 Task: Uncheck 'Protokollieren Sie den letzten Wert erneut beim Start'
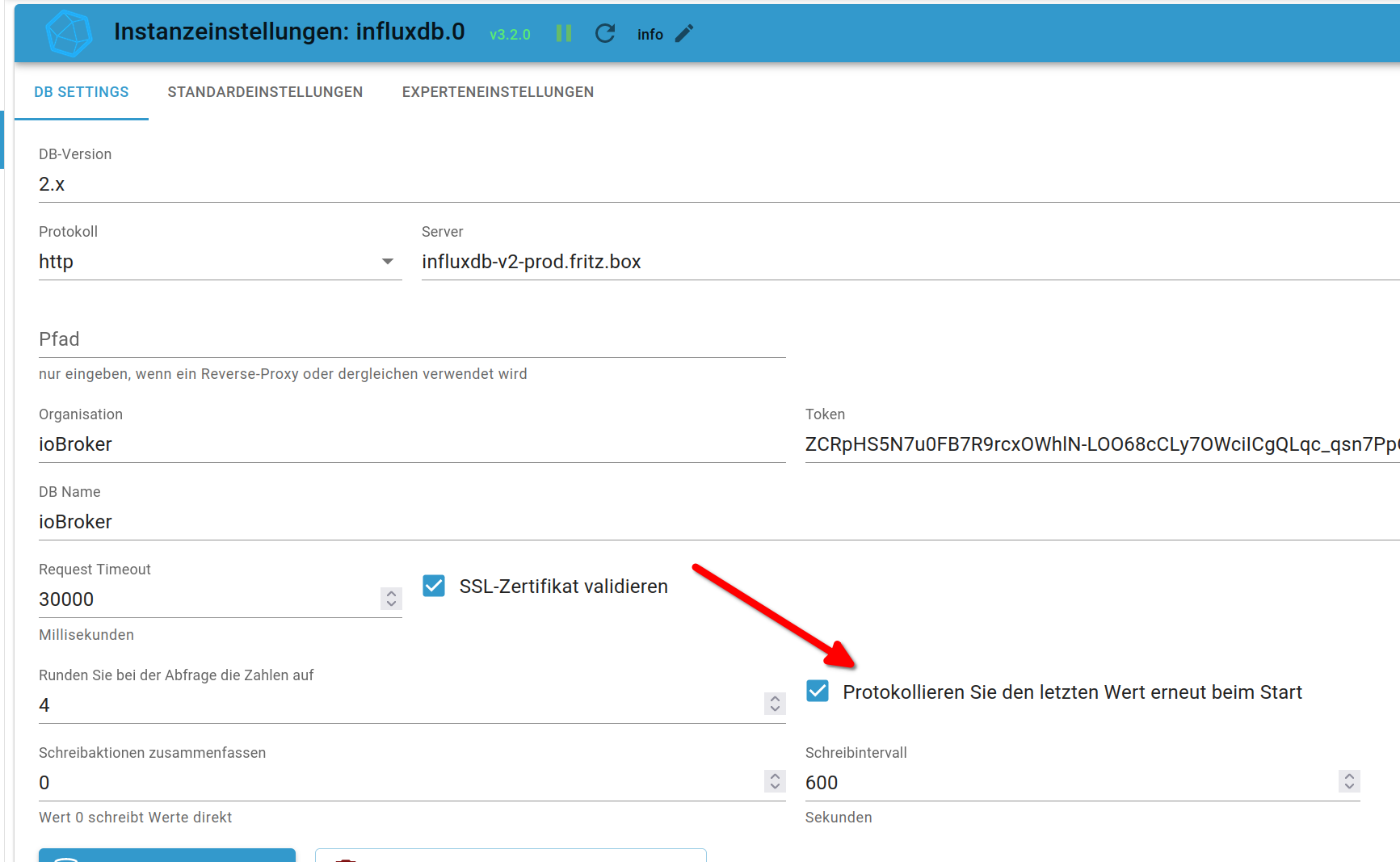[818, 691]
